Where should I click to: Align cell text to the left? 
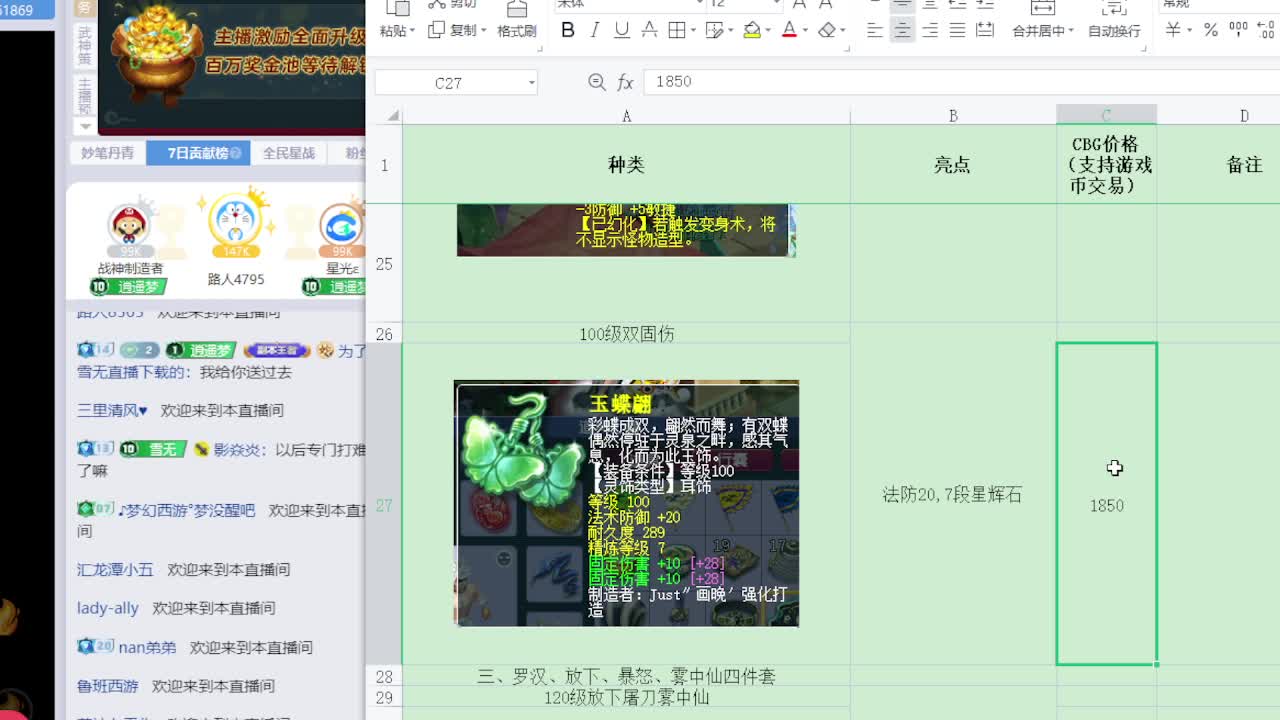coord(875,30)
